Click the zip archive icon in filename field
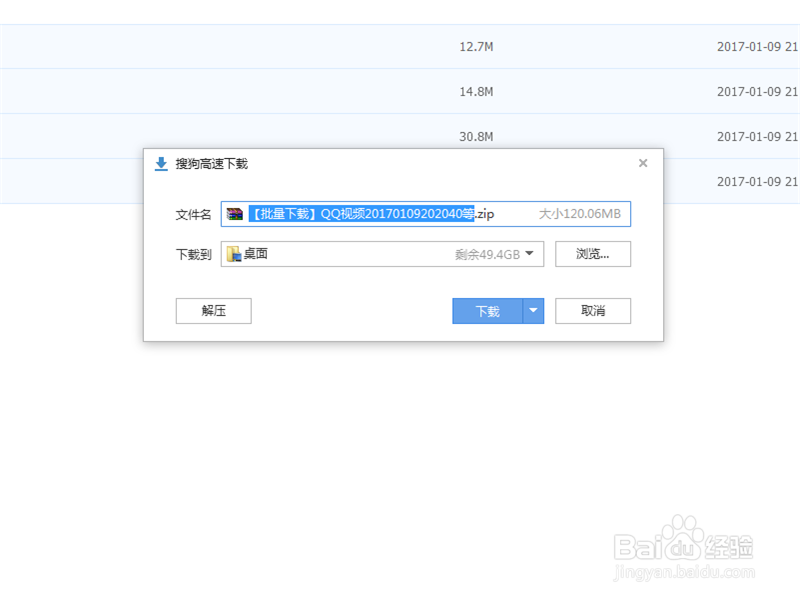The width and height of the screenshot is (800, 600). tap(235, 214)
